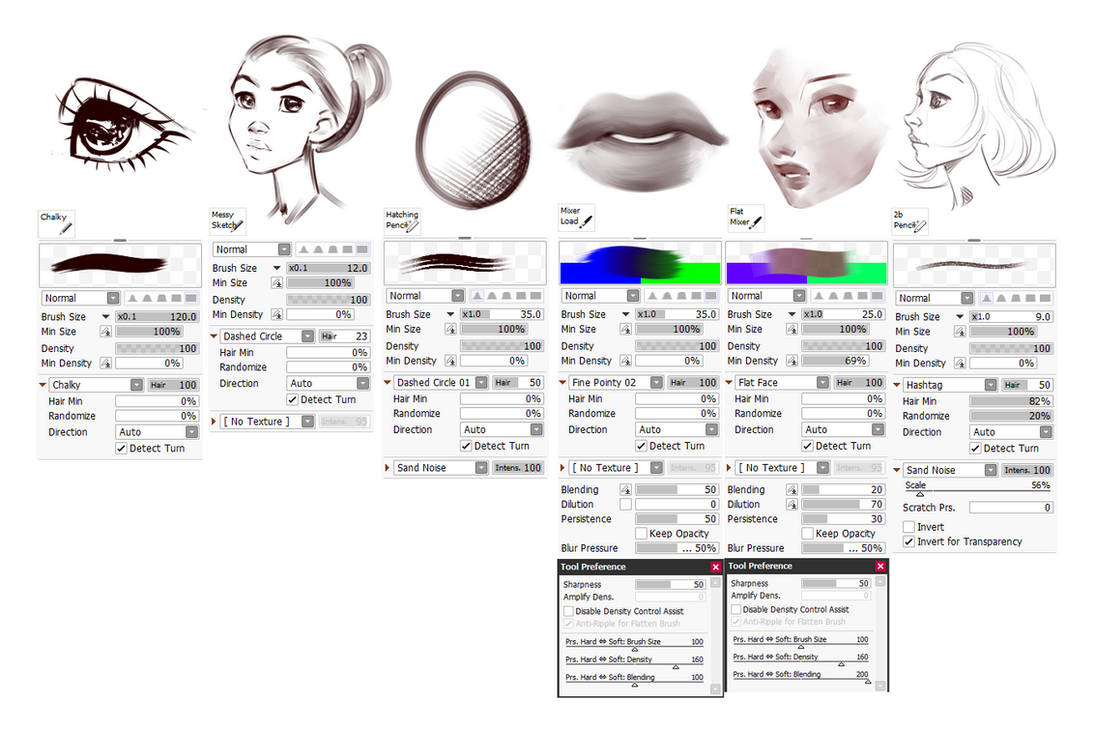Select the Chalky brush preset icon

[x=55, y=221]
